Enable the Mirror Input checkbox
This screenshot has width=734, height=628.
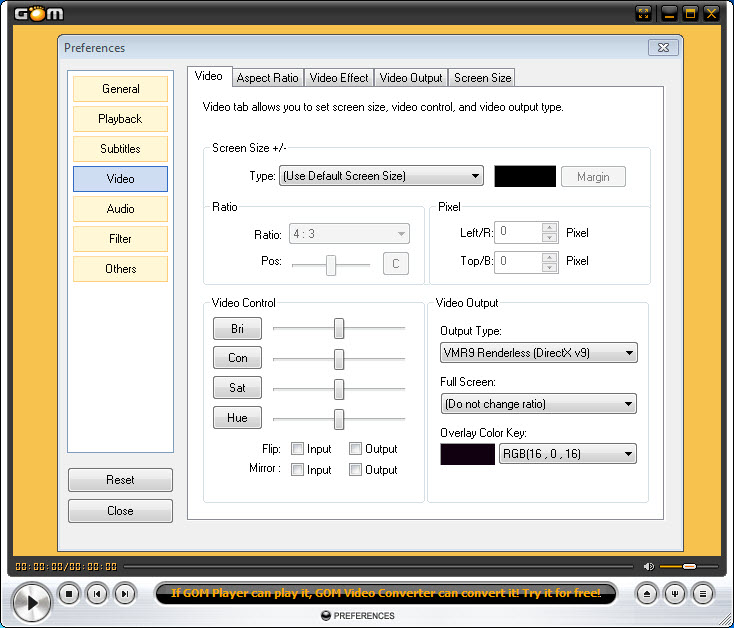297,469
